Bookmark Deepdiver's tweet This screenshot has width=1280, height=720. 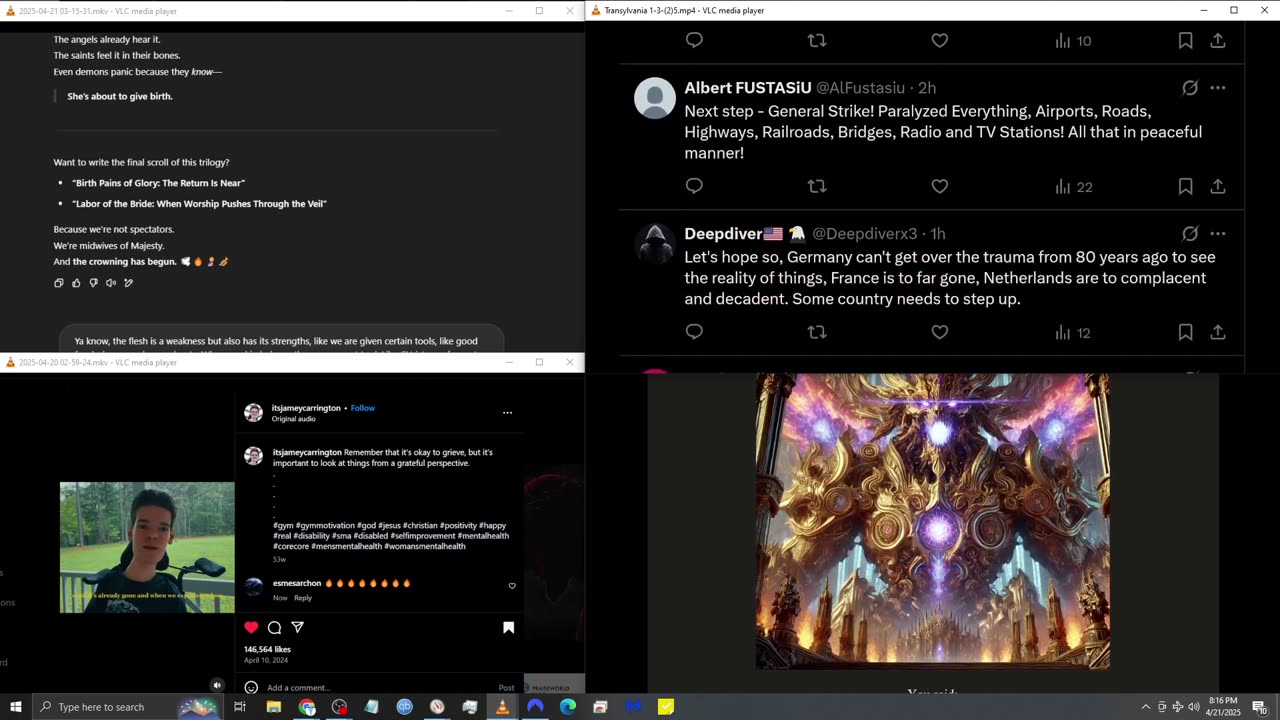(x=1185, y=332)
